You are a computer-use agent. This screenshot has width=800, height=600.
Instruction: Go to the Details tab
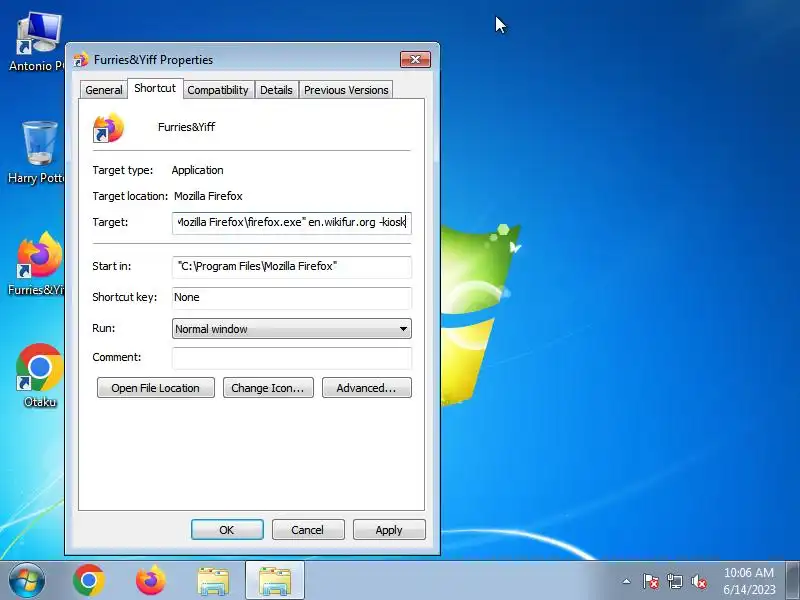(x=276, y=90)
